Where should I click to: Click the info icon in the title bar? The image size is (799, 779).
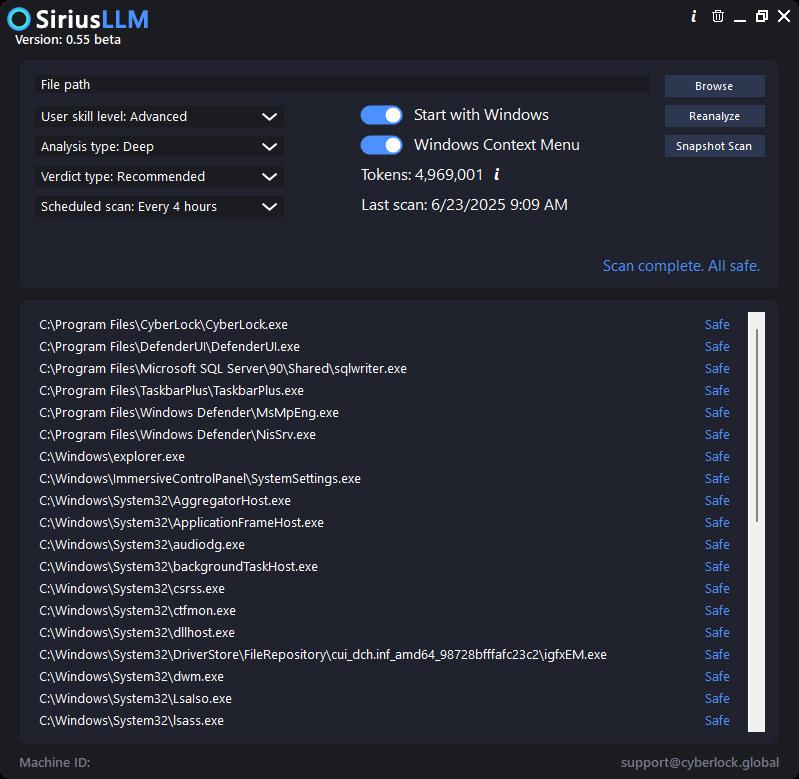coord(694,16)
